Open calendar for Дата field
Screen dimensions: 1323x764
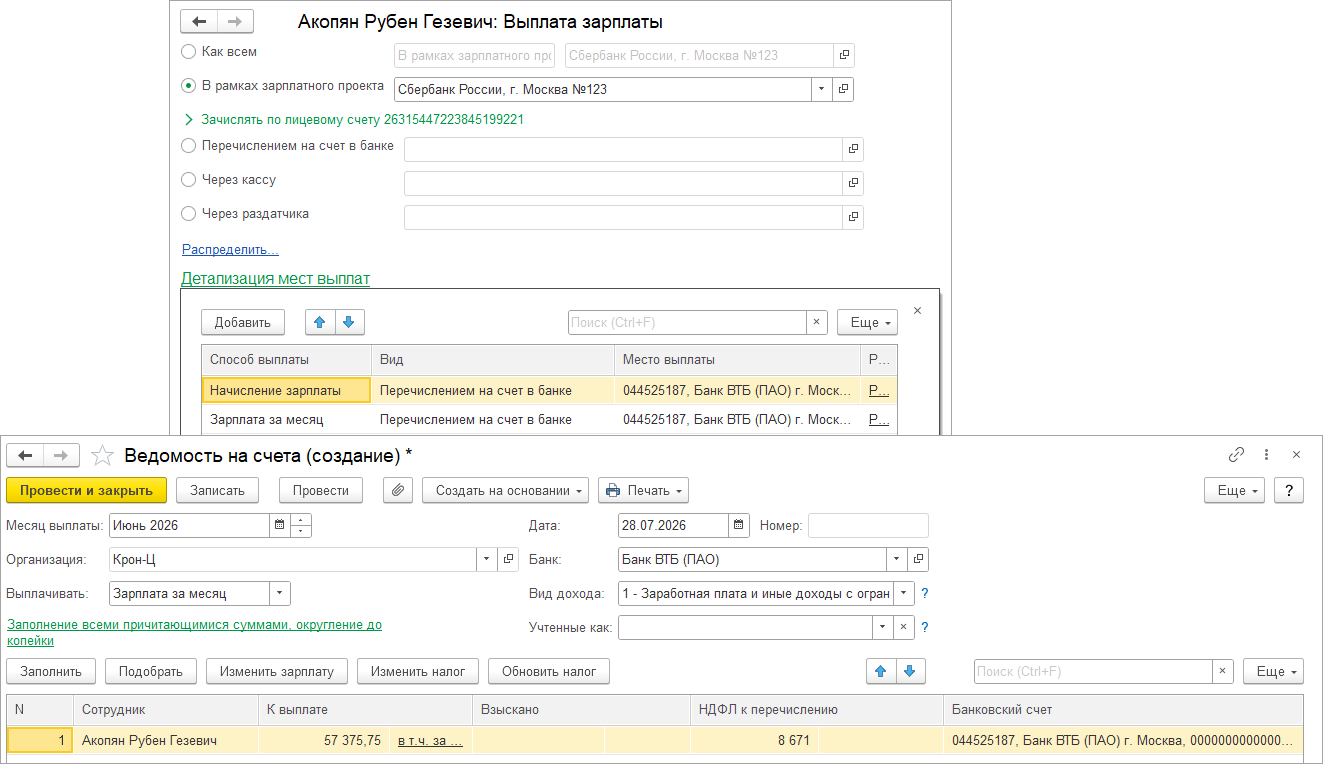coord(738,525)
